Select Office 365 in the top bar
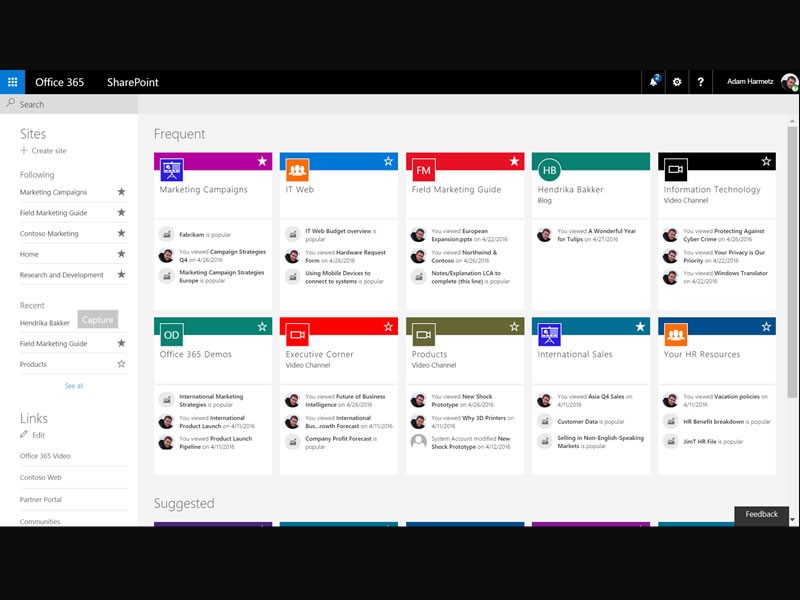 (62, 82)
